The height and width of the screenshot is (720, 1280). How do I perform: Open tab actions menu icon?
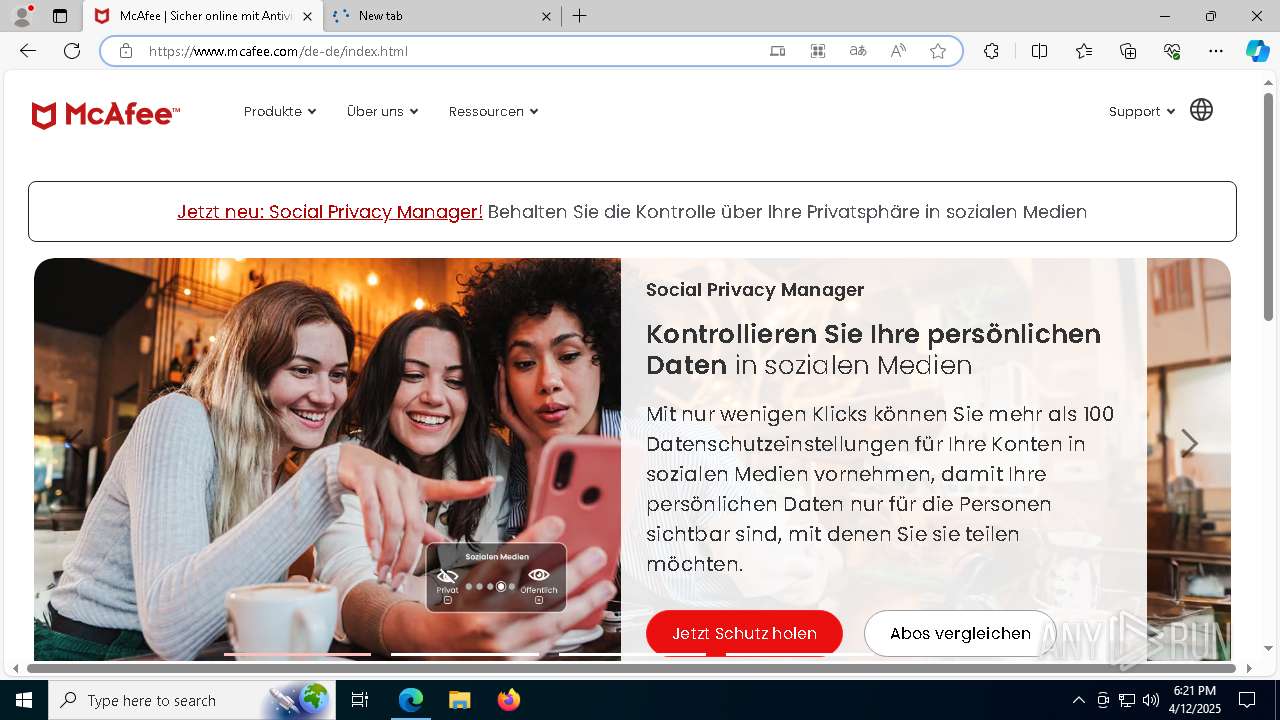[60, 16]
